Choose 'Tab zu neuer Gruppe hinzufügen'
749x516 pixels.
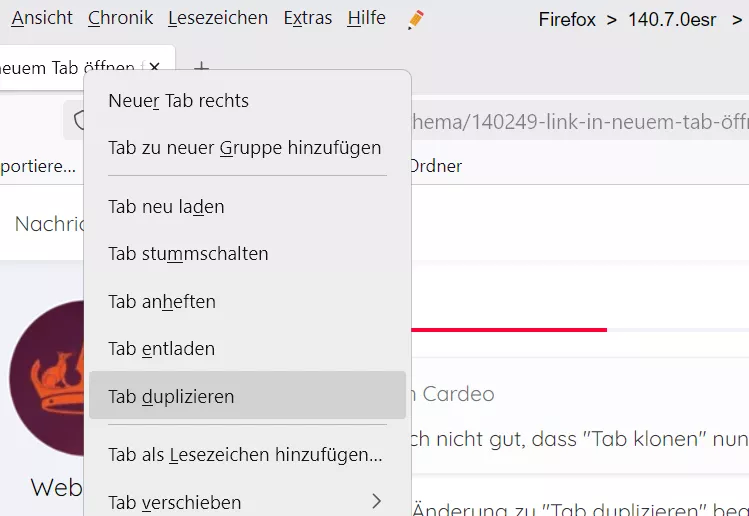click(x=247, y=148)
